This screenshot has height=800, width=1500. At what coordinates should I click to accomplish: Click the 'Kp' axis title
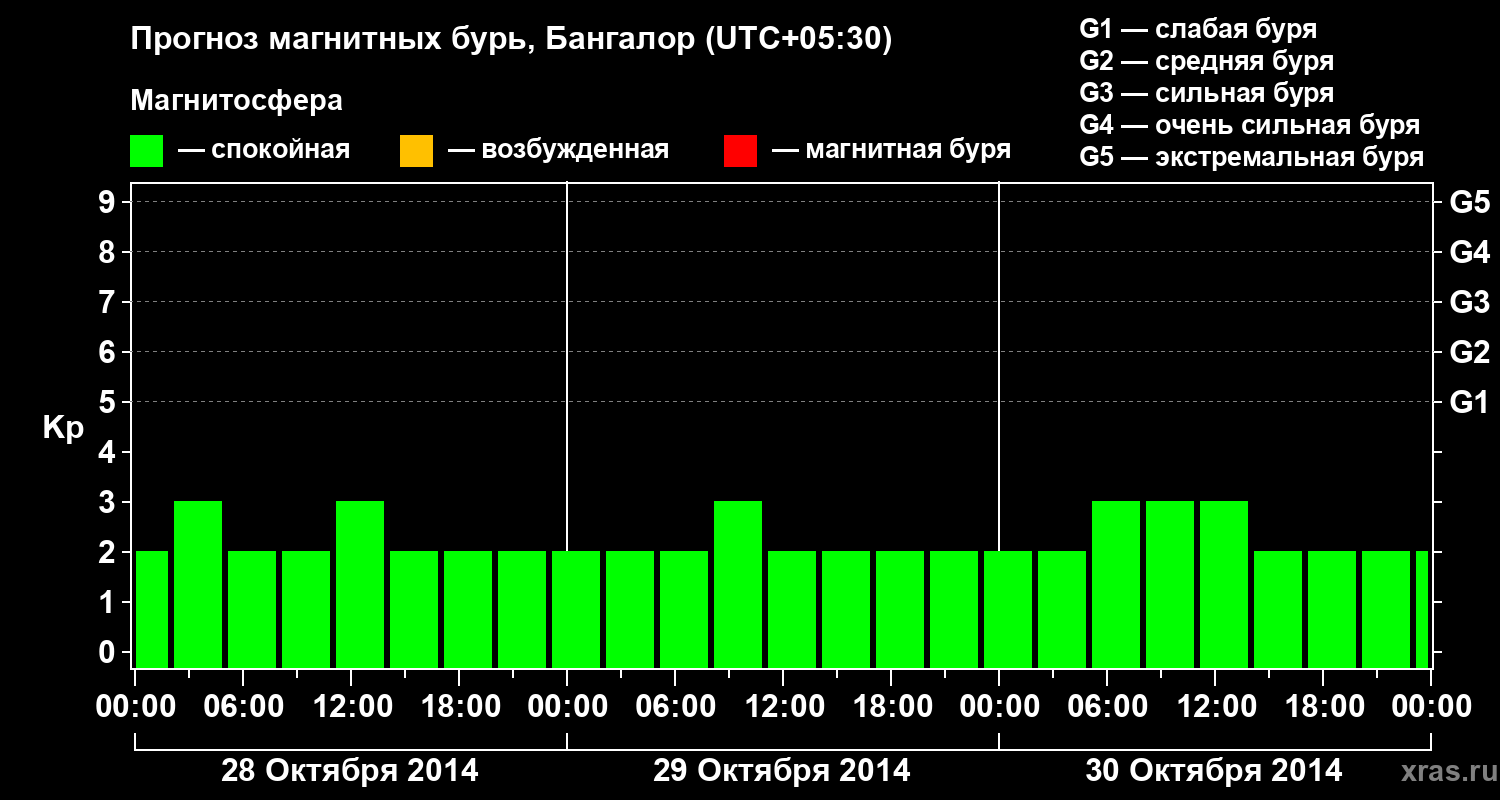(63, 428)
